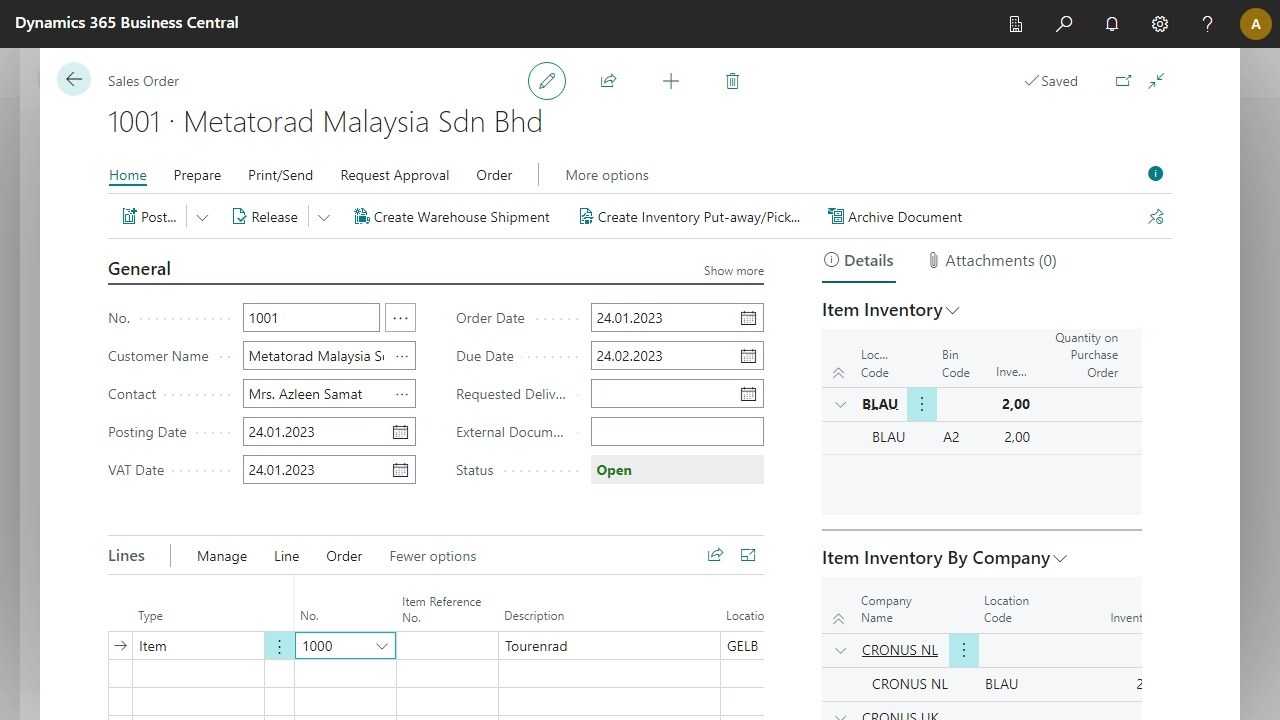Click Show more in the General section
1280x720 pixels.
pyautogui.click(x=733, y=270)
